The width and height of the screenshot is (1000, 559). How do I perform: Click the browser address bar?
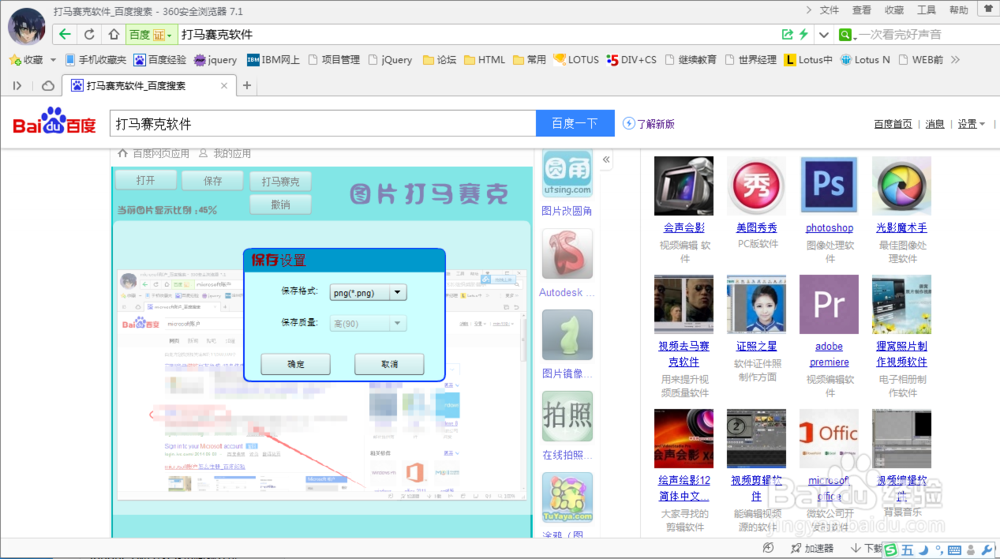pos(477,34)
